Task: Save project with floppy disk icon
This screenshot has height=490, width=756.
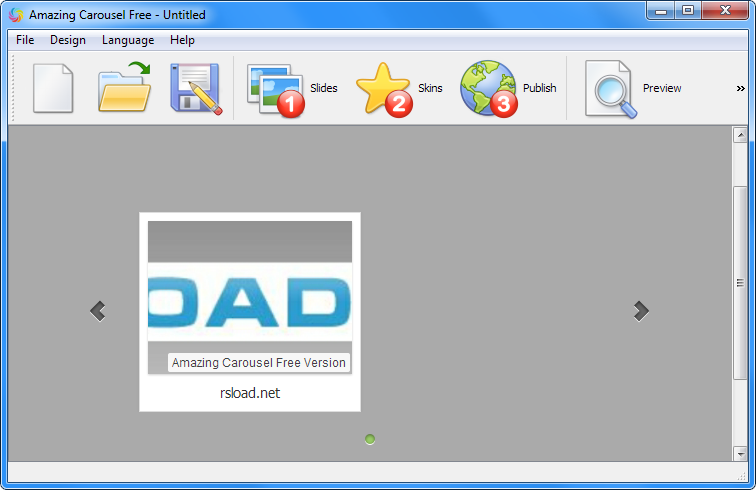Action: coord(196,89)
